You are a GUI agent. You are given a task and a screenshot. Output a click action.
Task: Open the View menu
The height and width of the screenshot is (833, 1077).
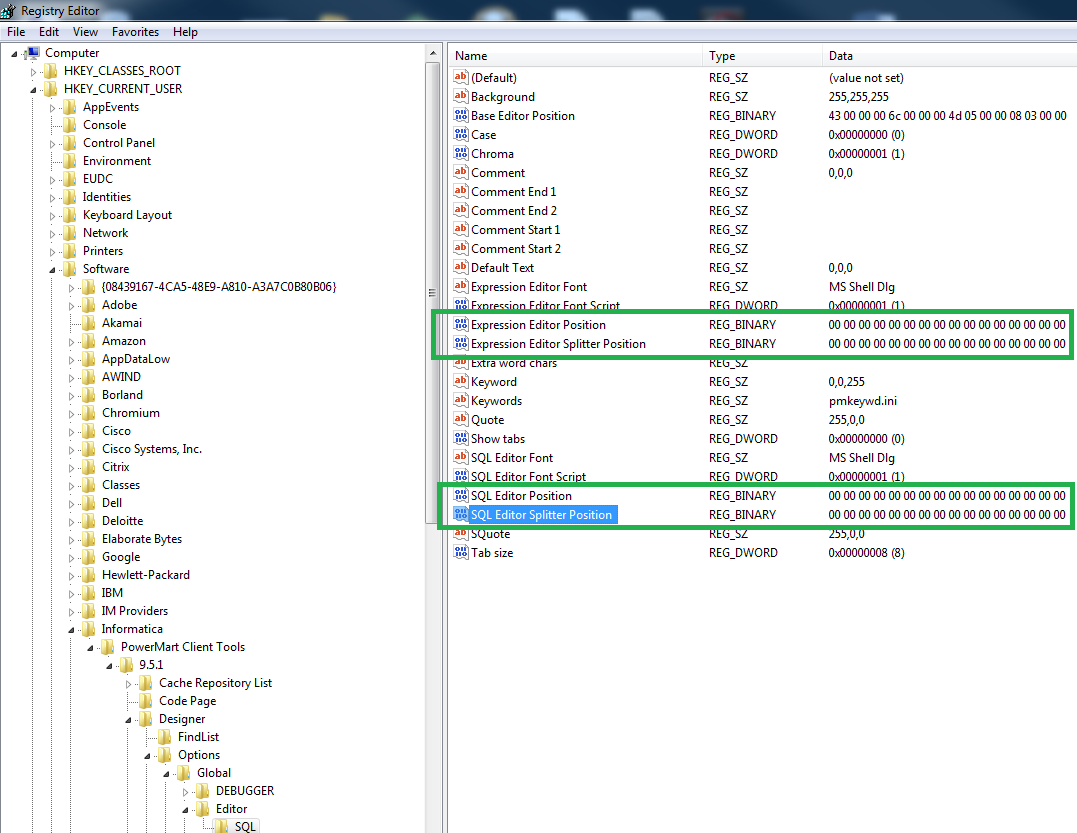(85, 31)
